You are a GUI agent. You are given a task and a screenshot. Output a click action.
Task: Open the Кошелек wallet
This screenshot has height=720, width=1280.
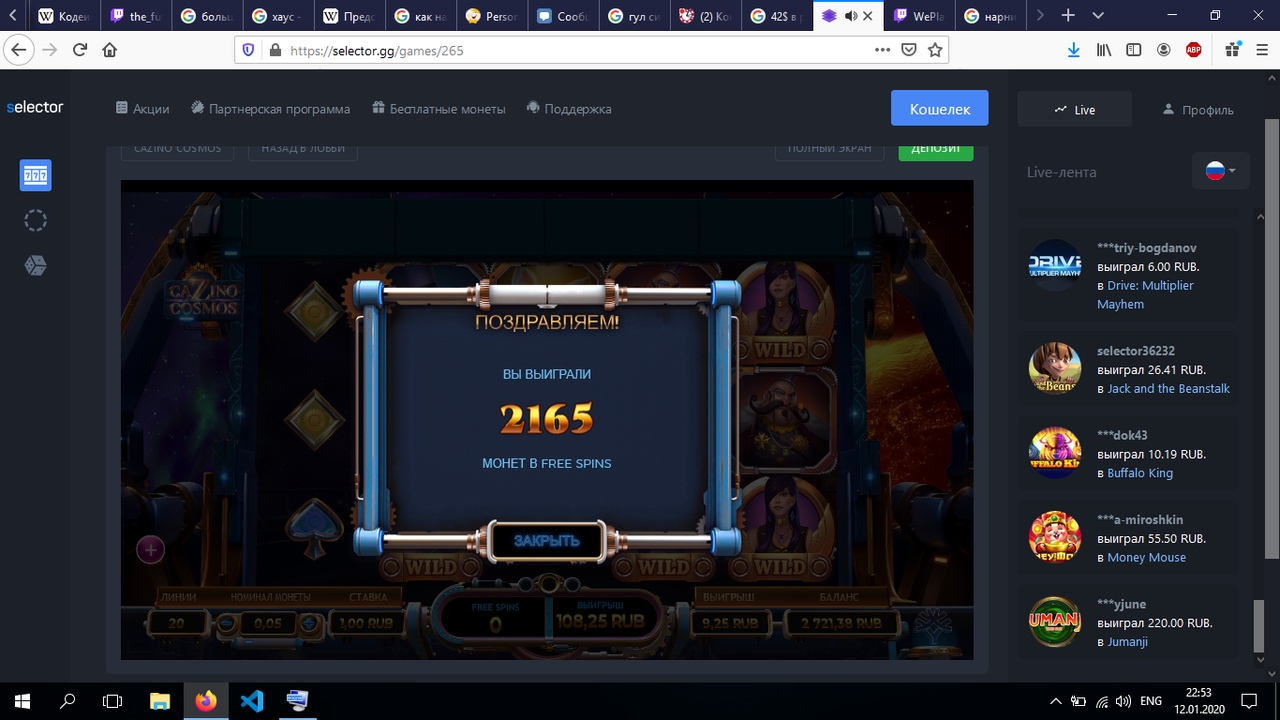940,109
